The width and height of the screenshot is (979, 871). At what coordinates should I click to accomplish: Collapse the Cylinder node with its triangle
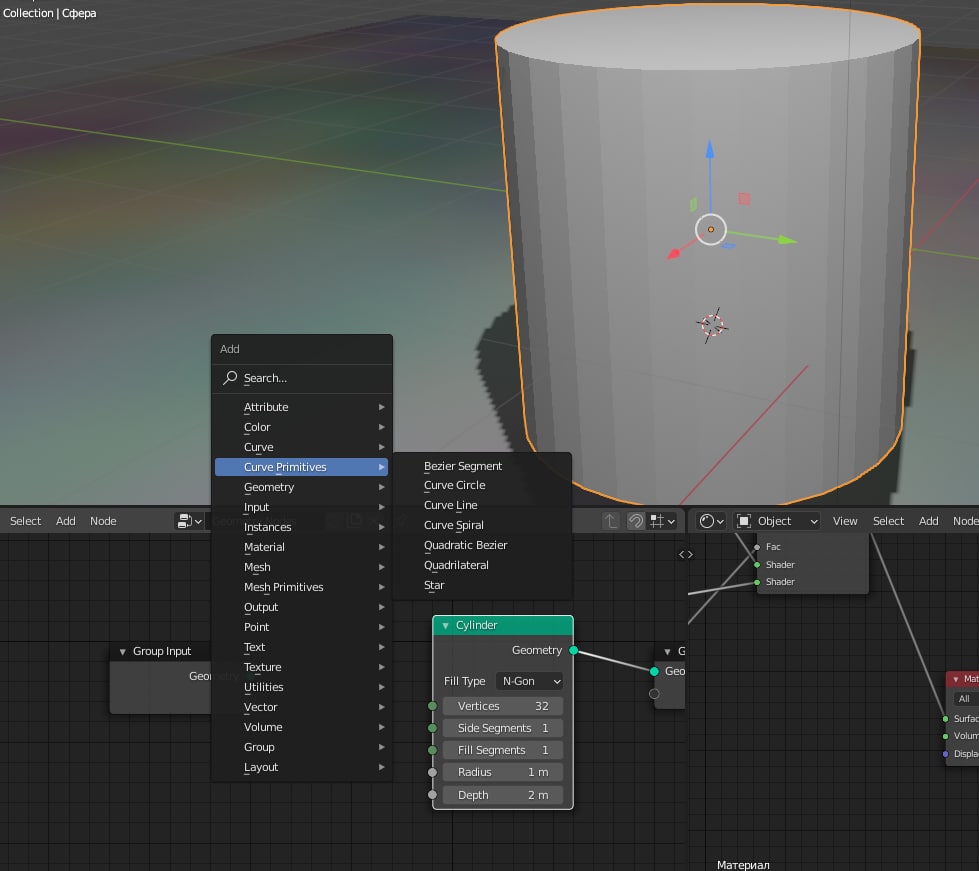click(445, 625)
